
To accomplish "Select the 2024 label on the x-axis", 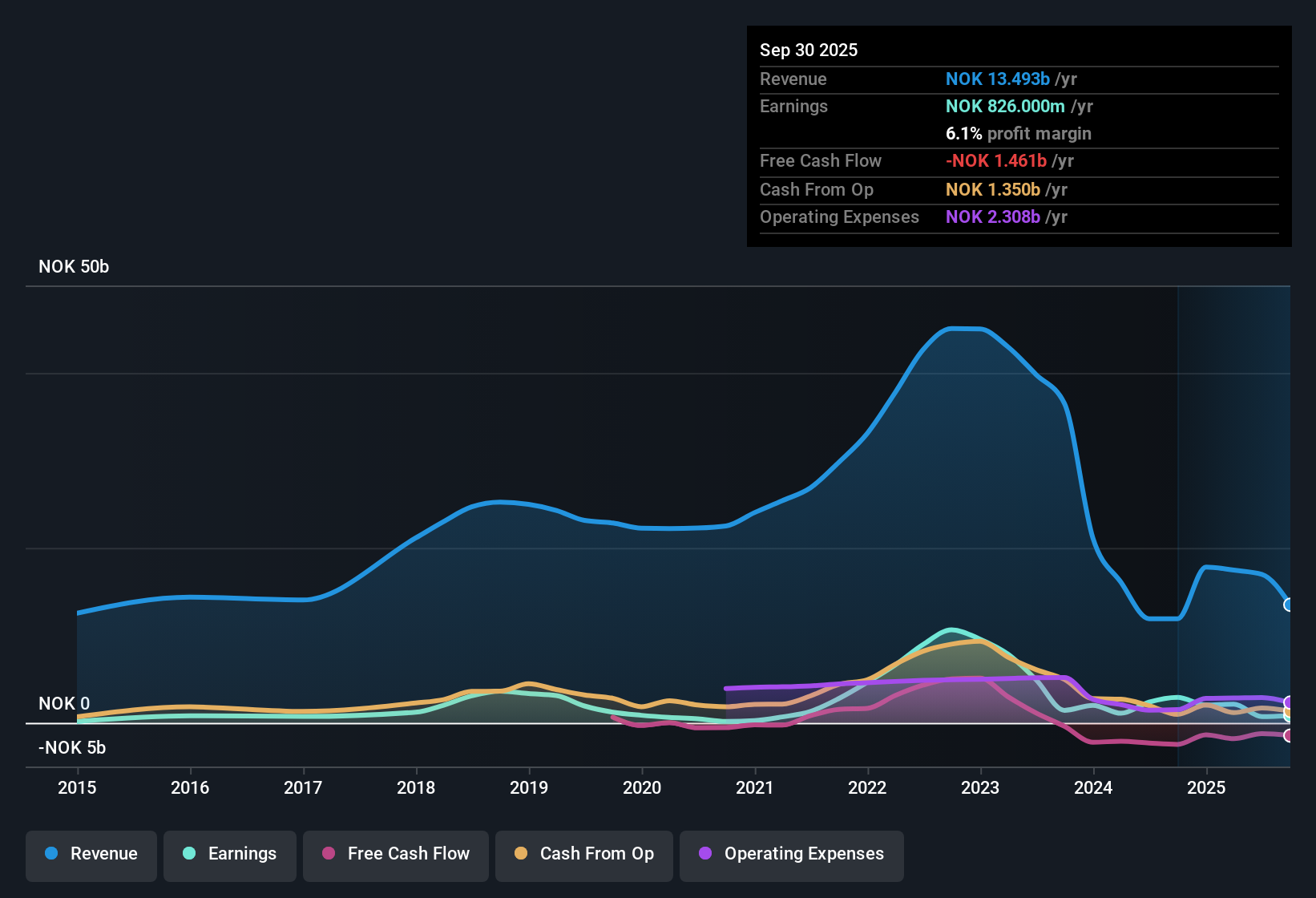I will [1093, 788].
